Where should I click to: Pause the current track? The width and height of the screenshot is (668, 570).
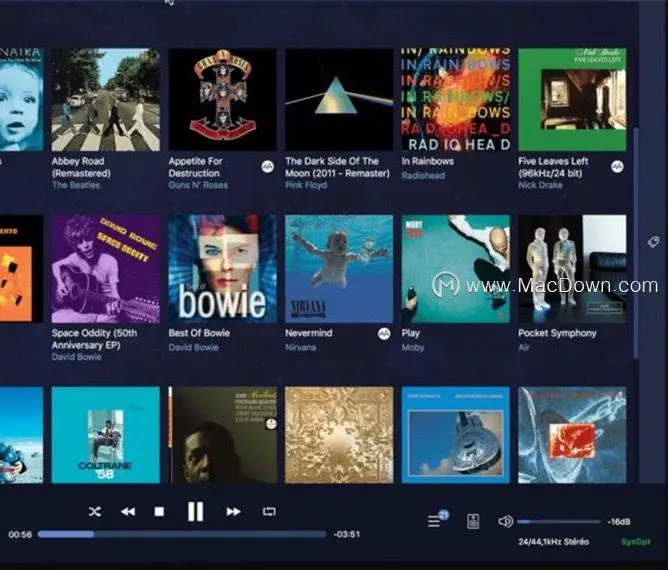point(196,512)
